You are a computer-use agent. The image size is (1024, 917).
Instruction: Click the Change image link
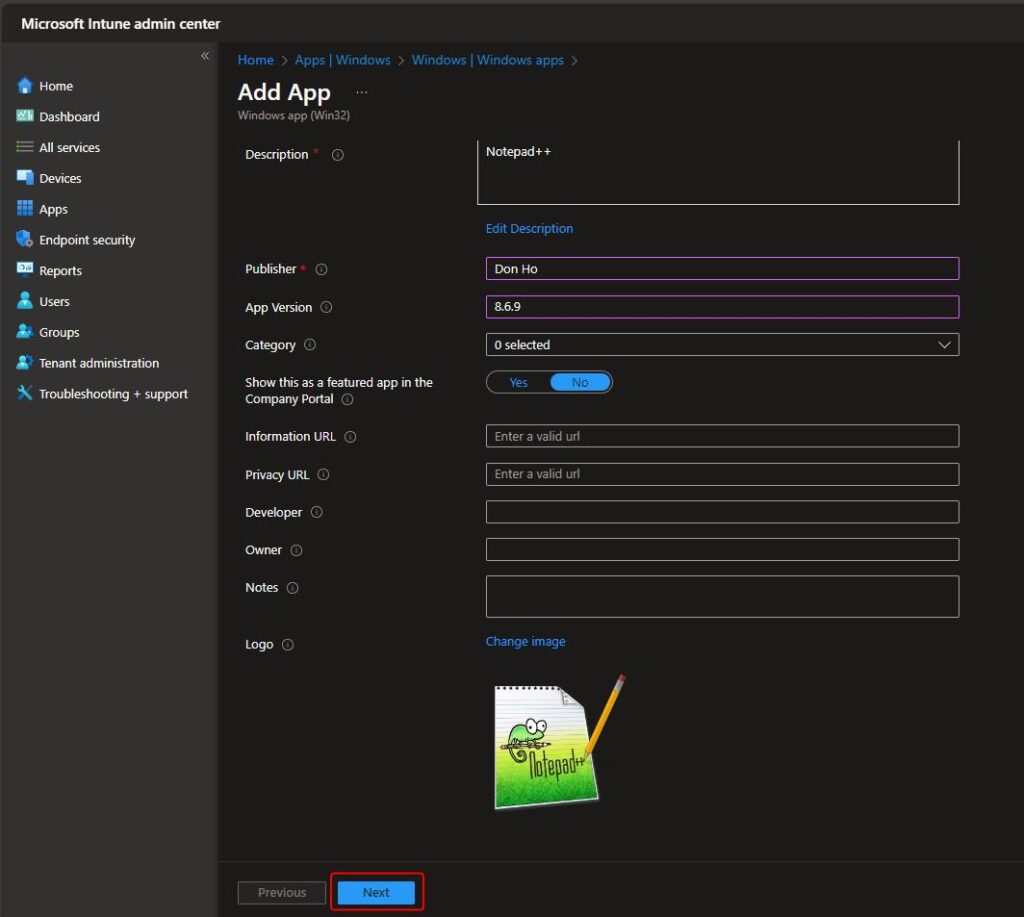coord(526,641)
